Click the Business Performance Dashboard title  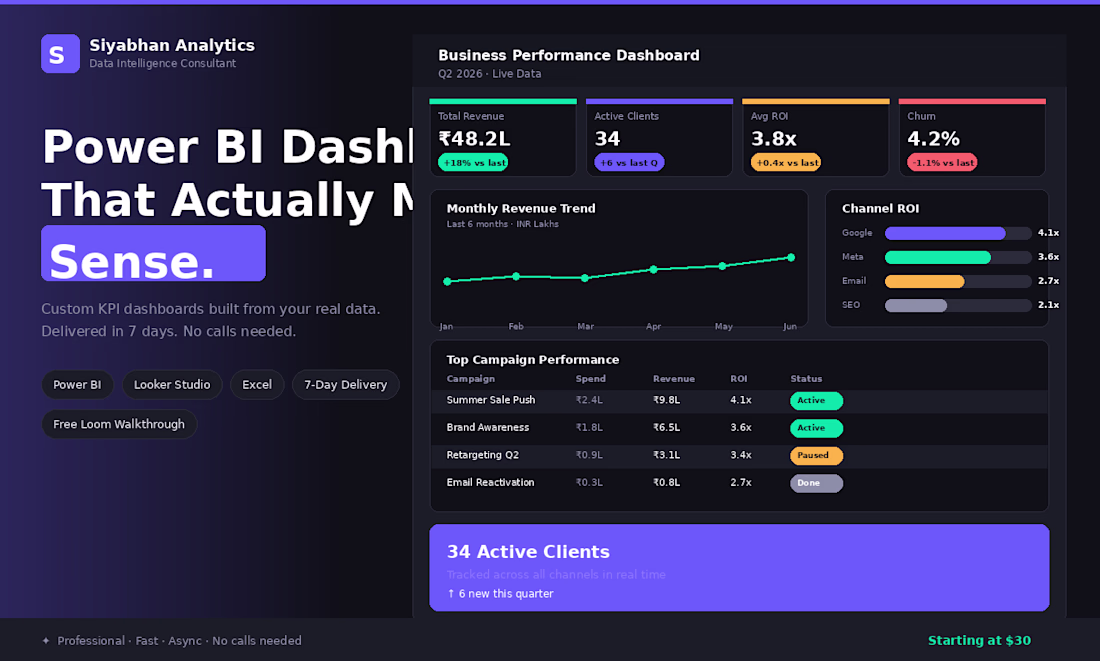[x=569, y=55]
